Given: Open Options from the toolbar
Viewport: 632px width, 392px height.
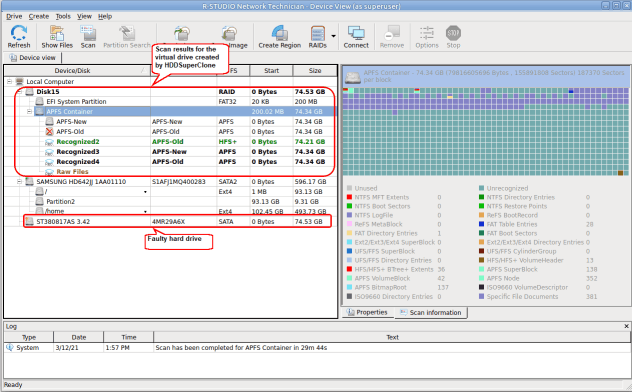Looking at the screenshot, I should 427,37.
